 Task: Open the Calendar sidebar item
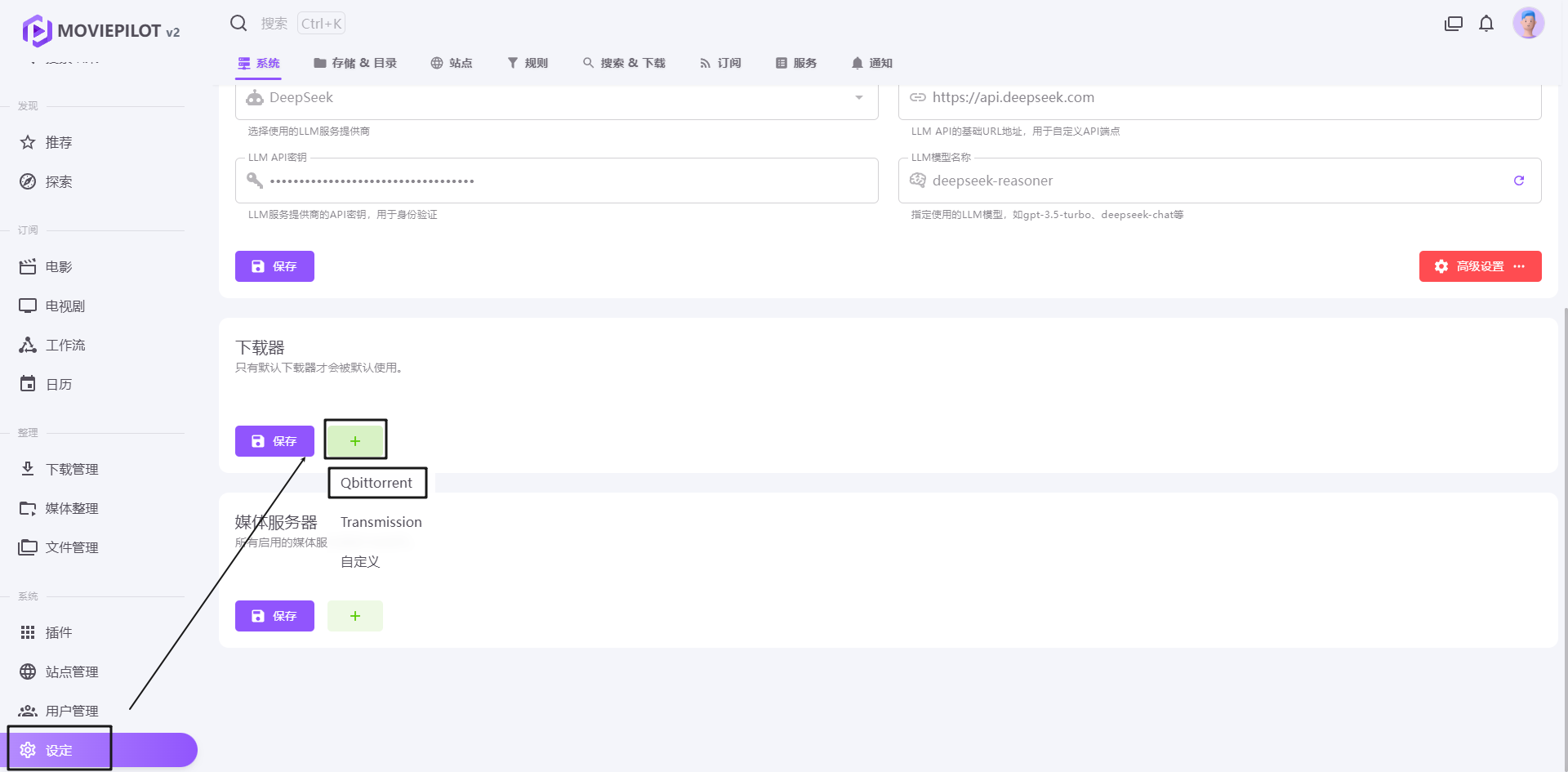pyautogui.click(x=59, y=384)
